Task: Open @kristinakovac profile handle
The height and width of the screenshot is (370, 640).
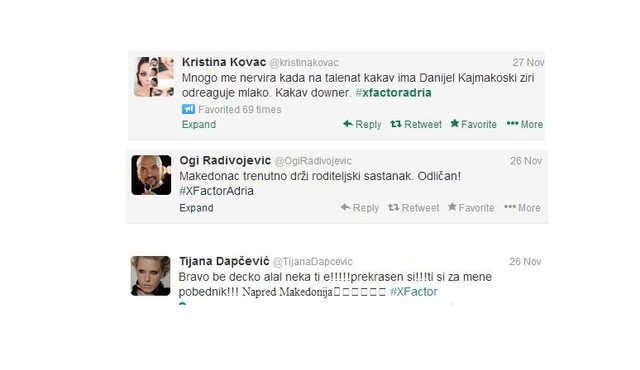Action: (304, 63)
